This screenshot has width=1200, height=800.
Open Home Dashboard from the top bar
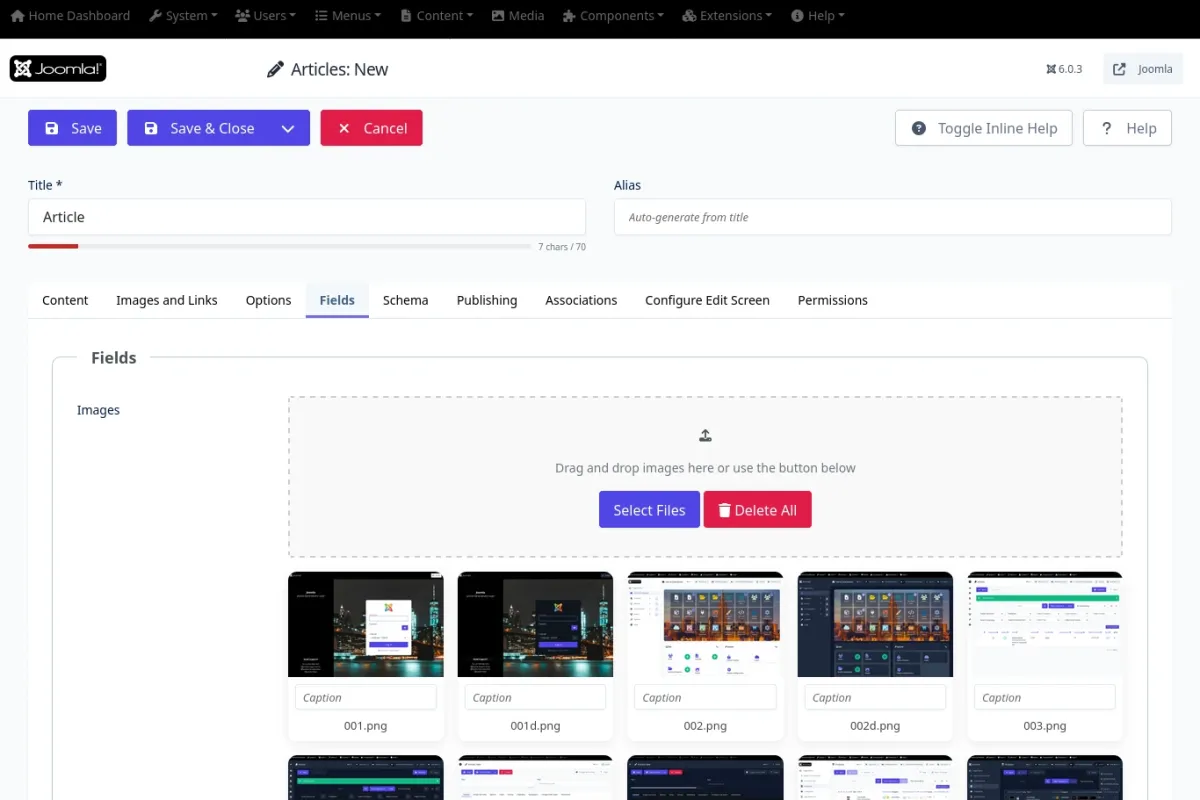(x=70, y=16)
